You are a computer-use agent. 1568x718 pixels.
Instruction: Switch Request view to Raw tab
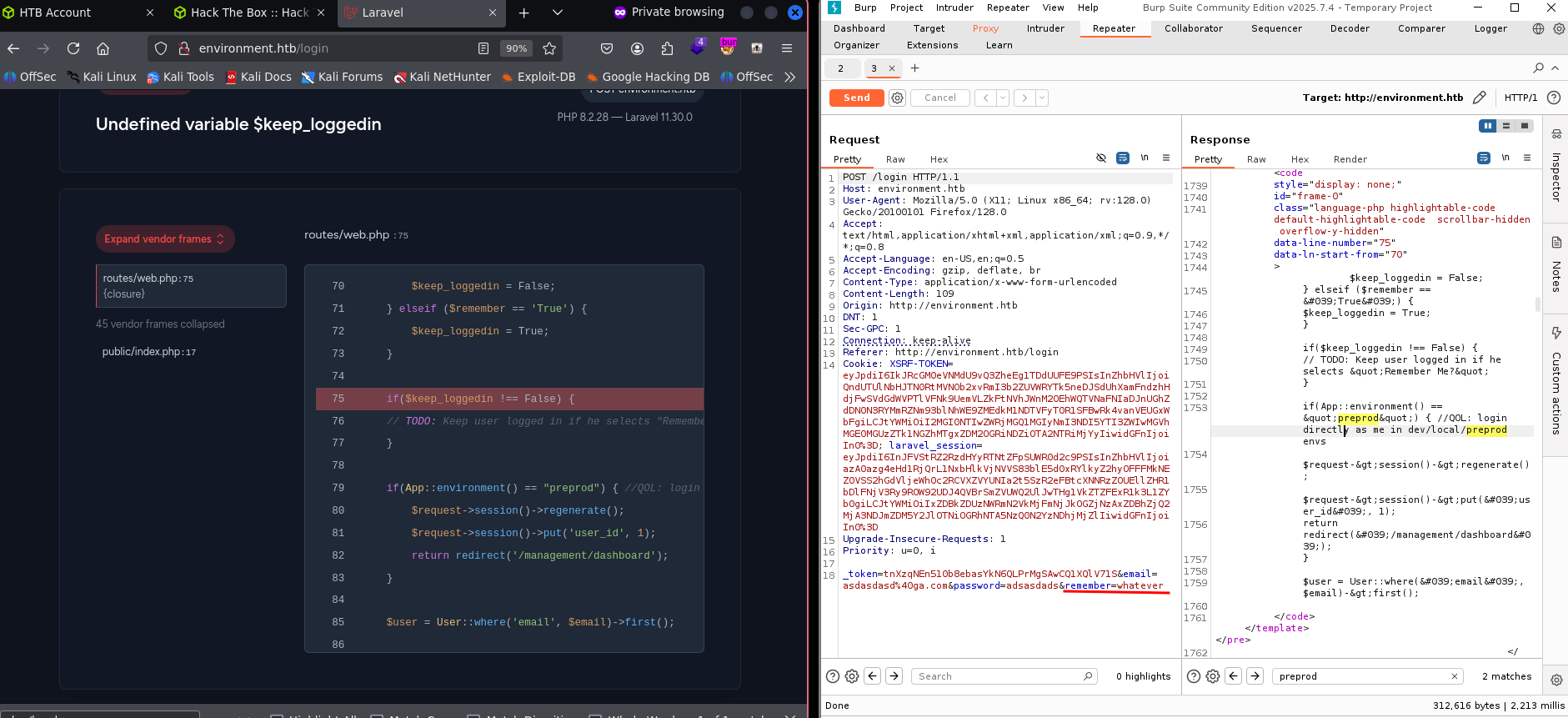tap(895, 159)
